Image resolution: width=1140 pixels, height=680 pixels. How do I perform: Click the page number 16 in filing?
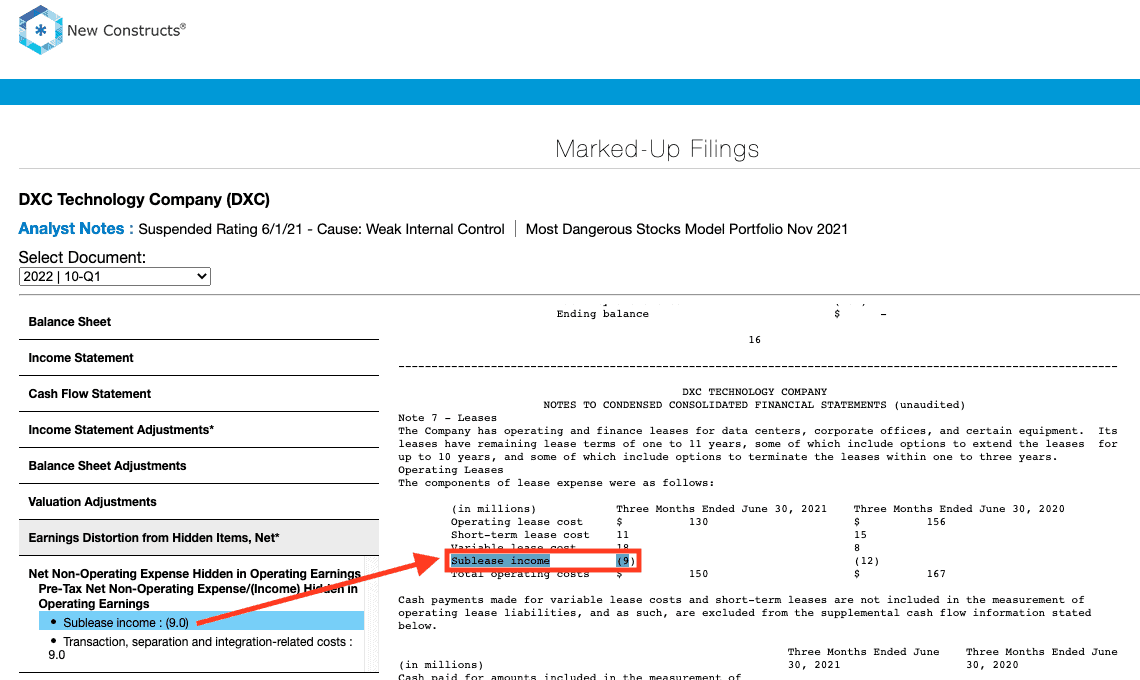[x=755, y=340]
